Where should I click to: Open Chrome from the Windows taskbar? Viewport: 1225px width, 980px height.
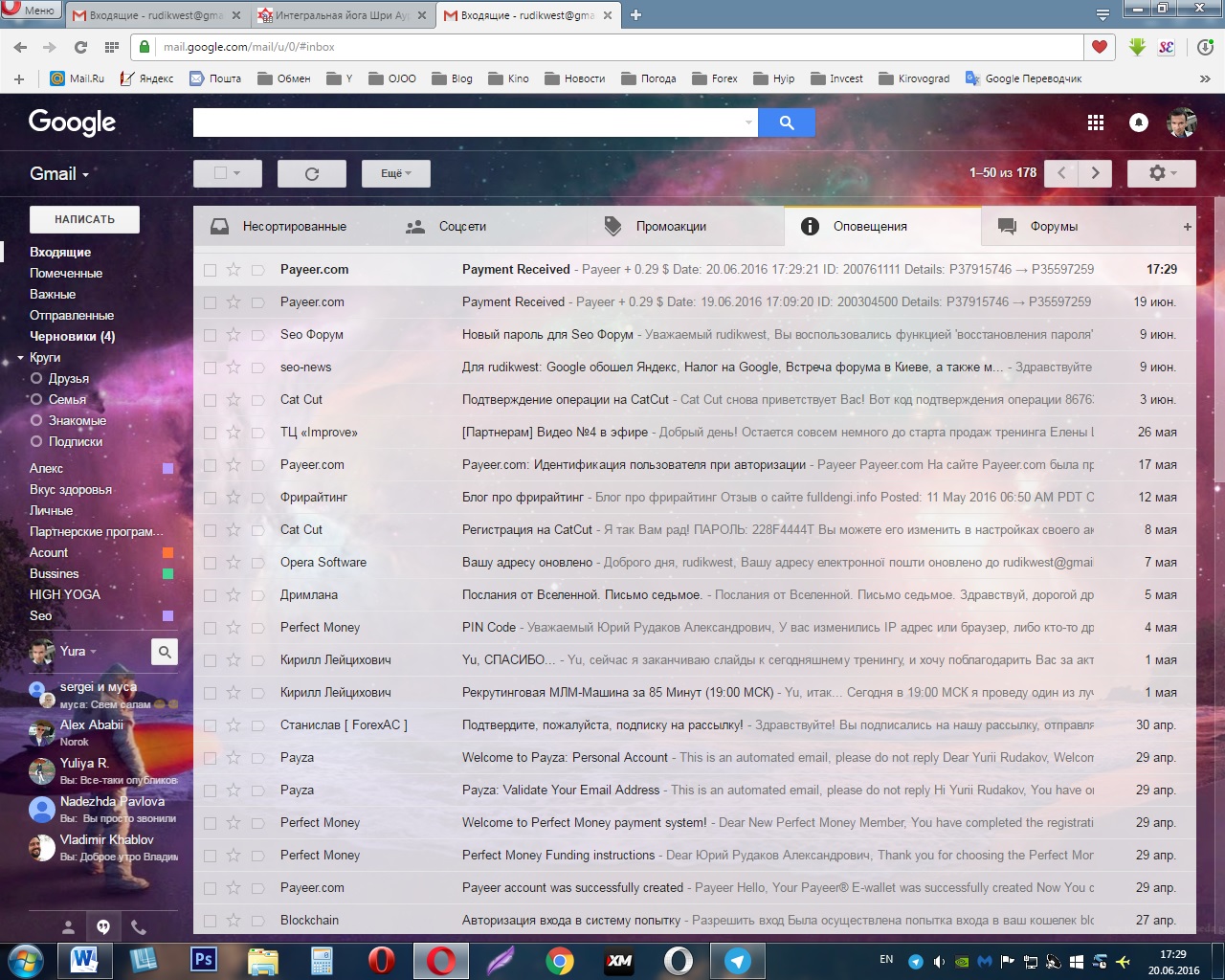point(560,961)
